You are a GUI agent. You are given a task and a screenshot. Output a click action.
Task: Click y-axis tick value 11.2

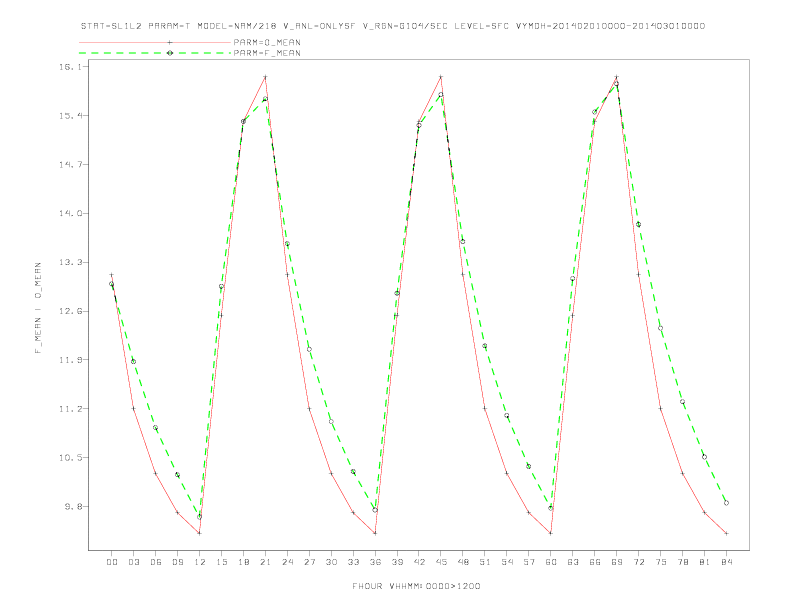[x=70, y=409]
